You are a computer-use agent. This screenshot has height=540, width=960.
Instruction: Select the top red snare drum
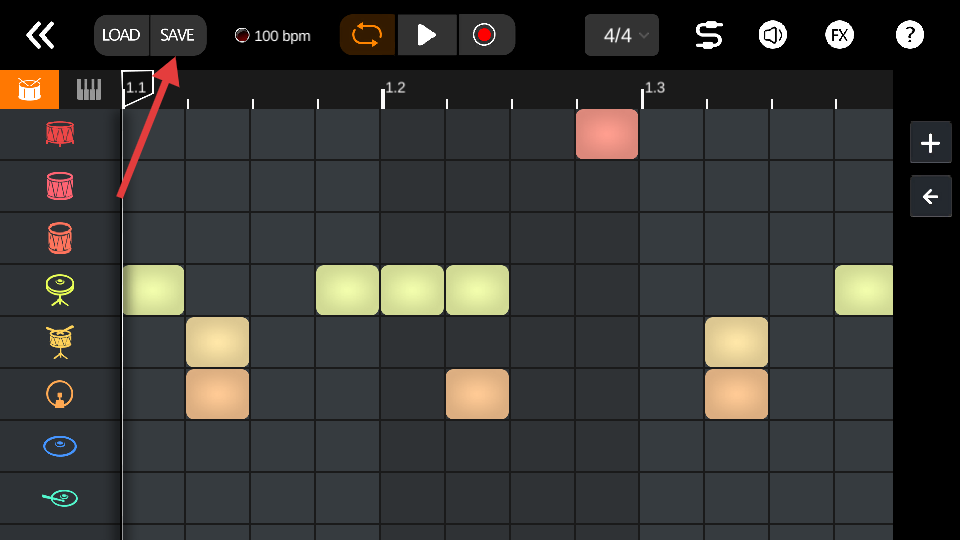[x=60, y=134]
